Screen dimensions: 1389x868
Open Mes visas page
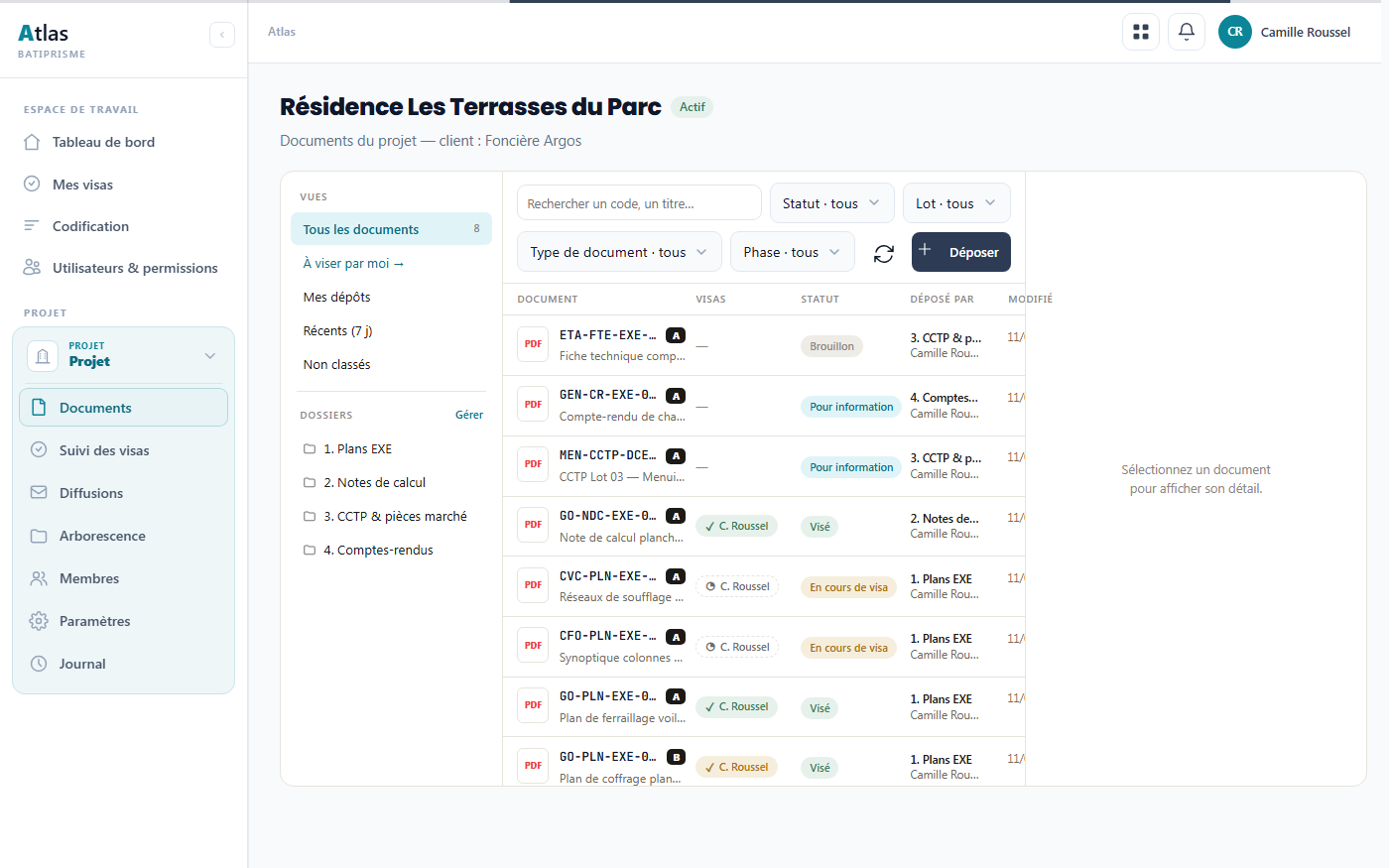tap(123, 185)
